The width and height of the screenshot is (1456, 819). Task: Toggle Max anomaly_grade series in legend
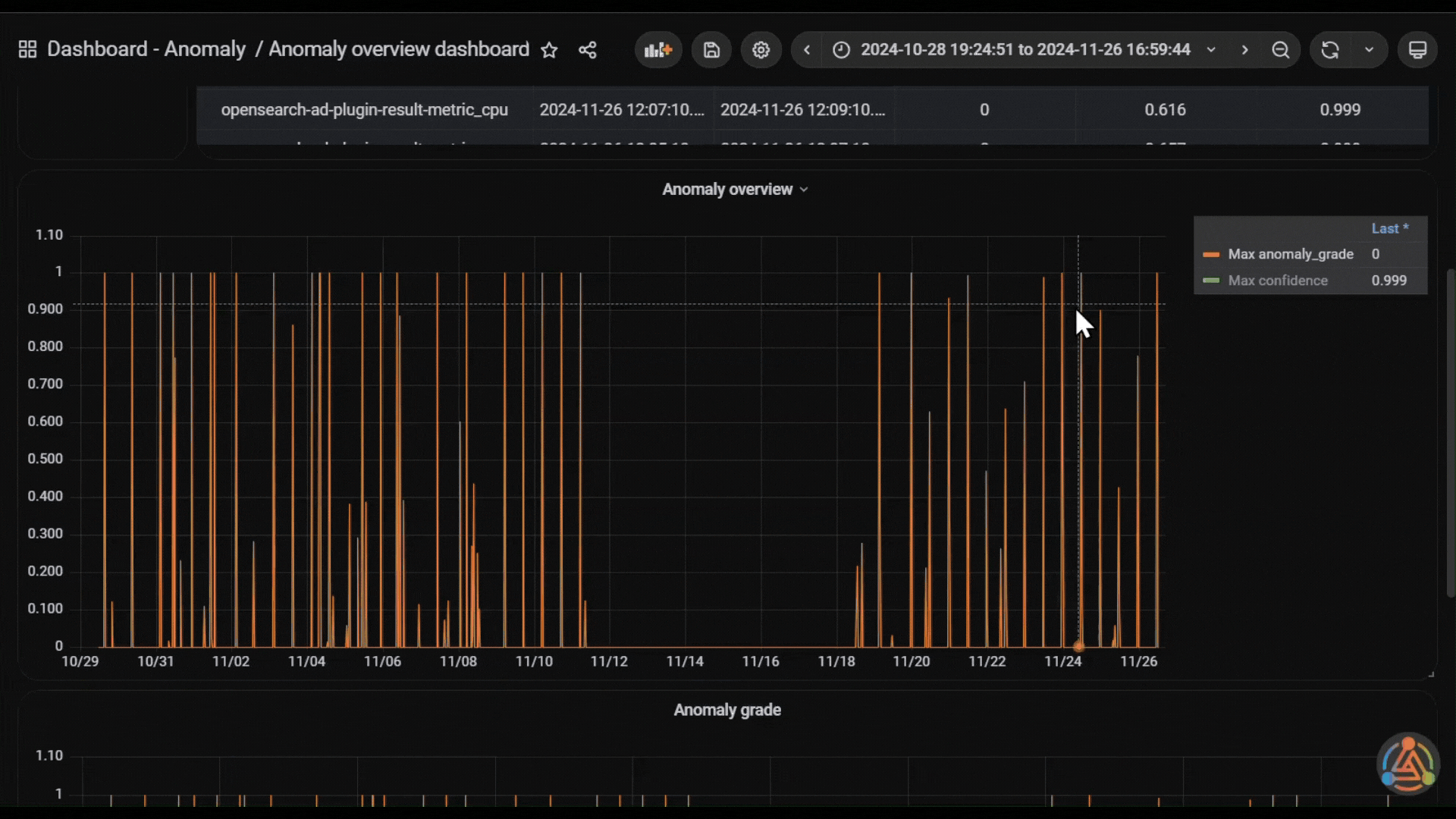point(1291,255)
